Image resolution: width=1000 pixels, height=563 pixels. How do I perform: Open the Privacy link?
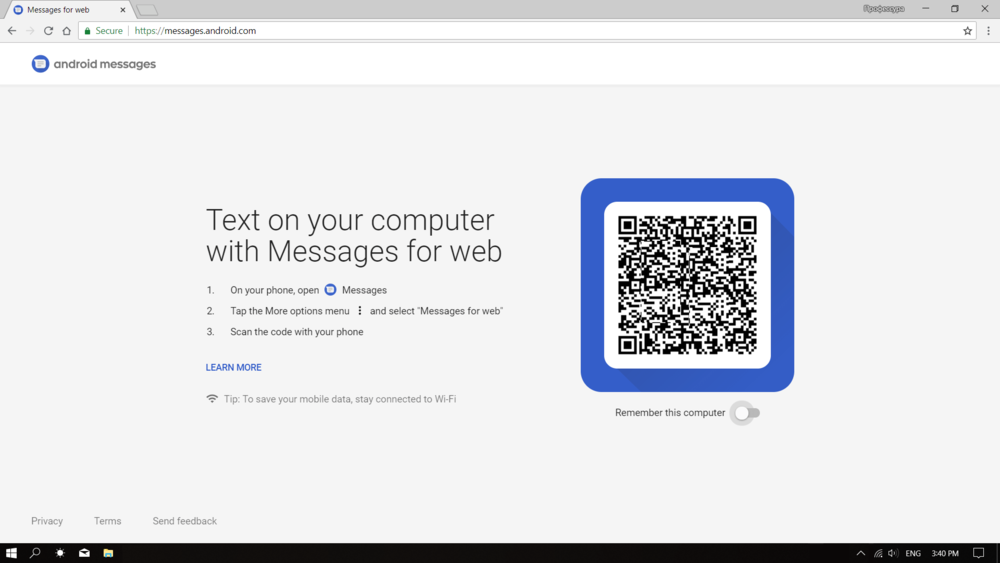47,521
